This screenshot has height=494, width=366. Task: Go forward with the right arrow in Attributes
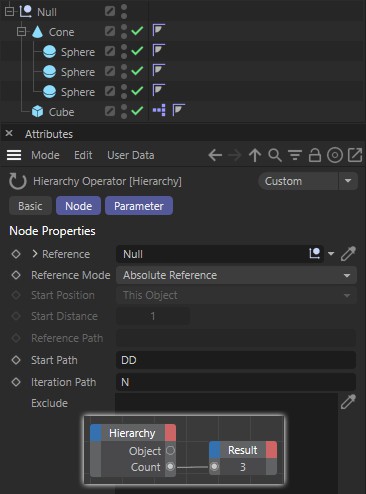point(235,155)
